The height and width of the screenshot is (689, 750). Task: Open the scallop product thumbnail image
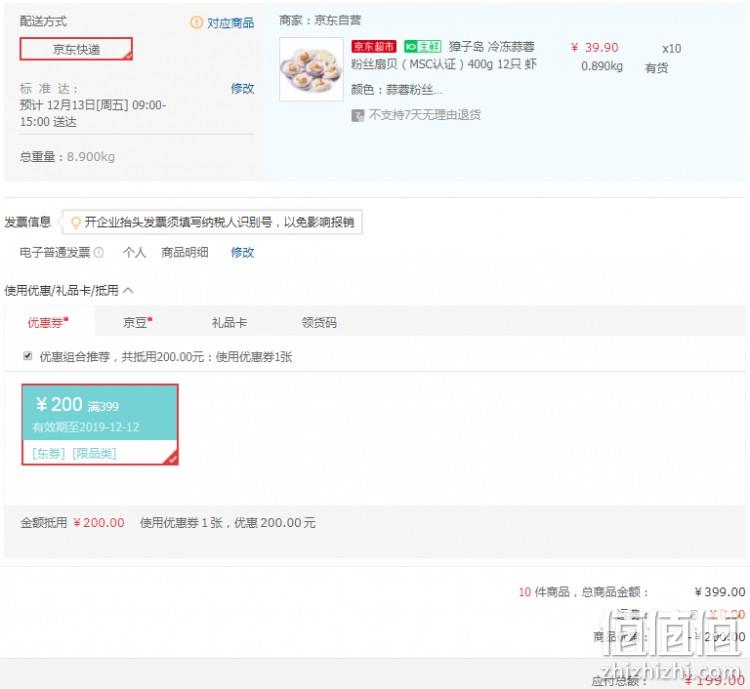click(311, 69)
